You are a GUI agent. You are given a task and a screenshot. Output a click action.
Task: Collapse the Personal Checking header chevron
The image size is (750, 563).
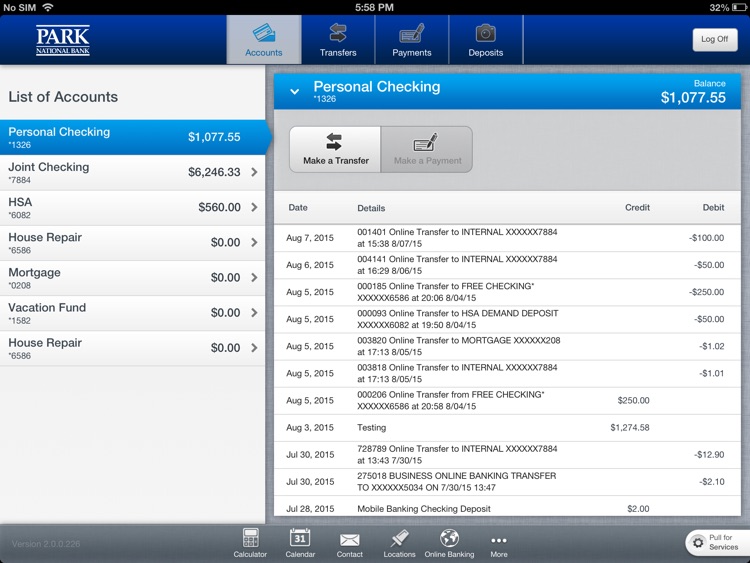click(x=295, y=91)
